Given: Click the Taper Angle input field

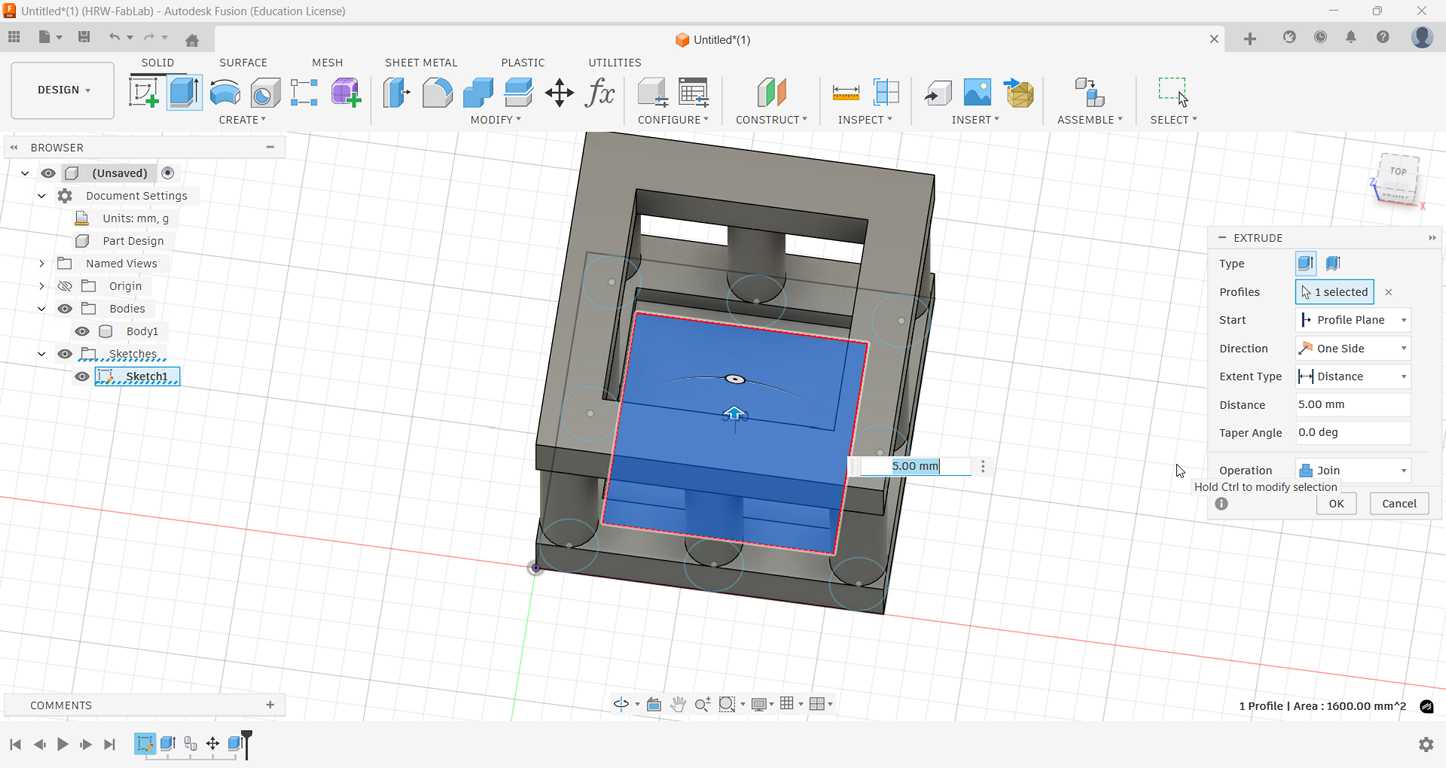Looking at the screenshot, I should click(1353, 433).
